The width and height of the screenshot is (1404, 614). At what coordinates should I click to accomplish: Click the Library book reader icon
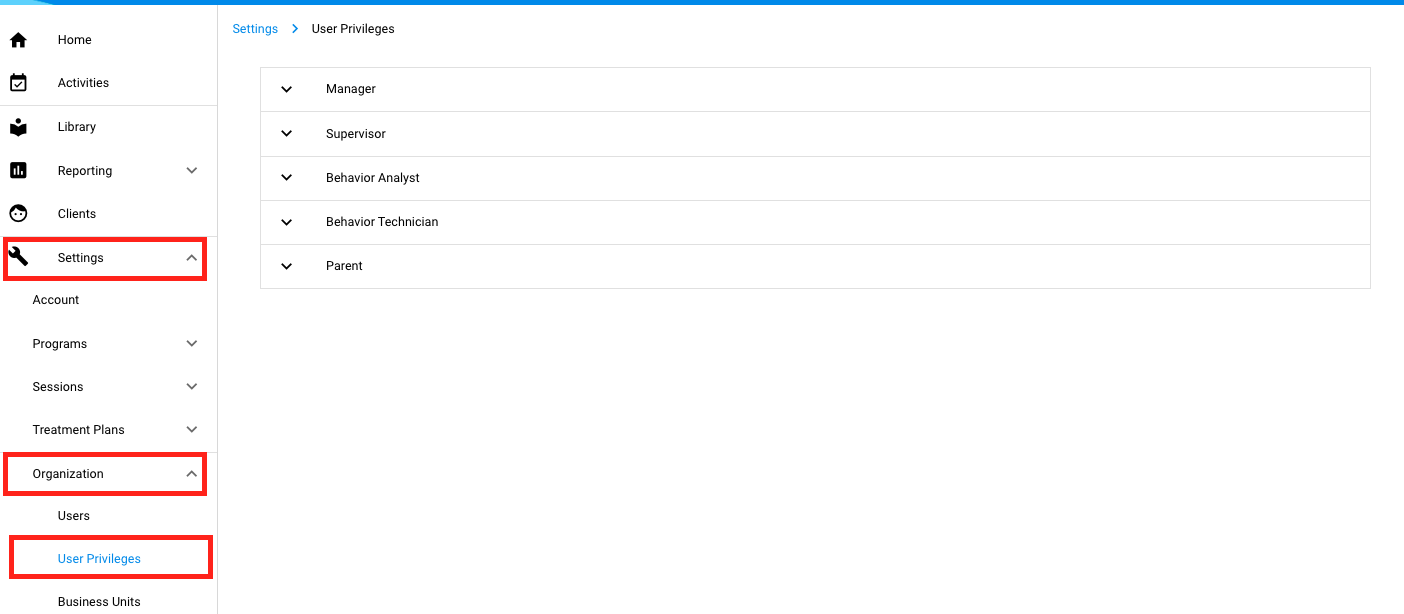(x=18, y=127)
